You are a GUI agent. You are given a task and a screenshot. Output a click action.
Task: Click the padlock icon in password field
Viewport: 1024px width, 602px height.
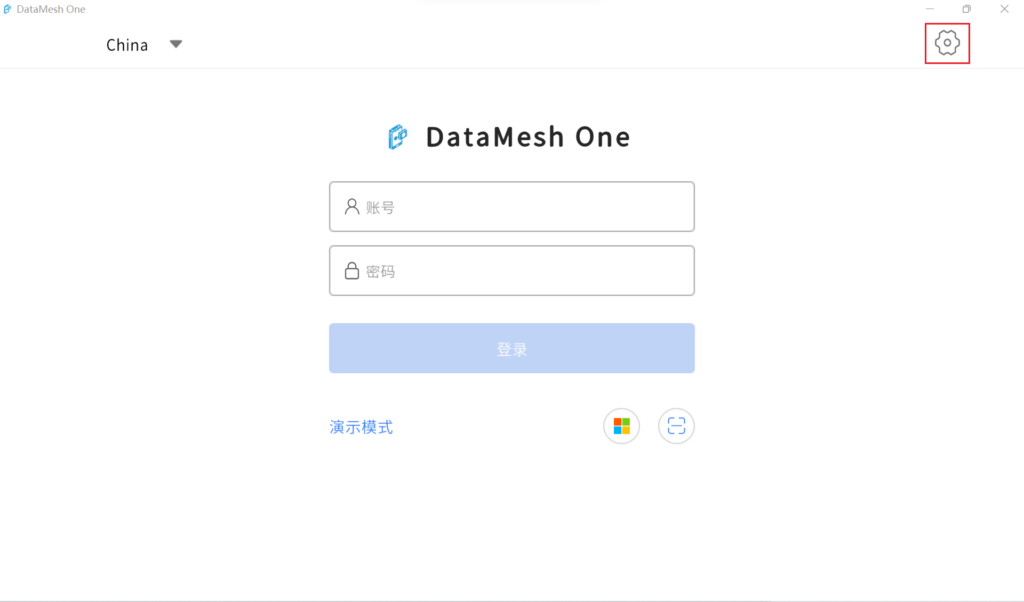click(x=352, y=270)
